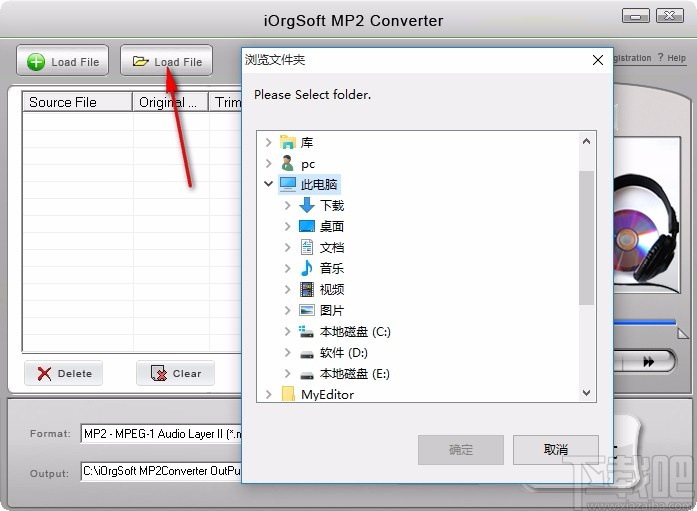Click the blue playback progress slider

click(645, 322)
